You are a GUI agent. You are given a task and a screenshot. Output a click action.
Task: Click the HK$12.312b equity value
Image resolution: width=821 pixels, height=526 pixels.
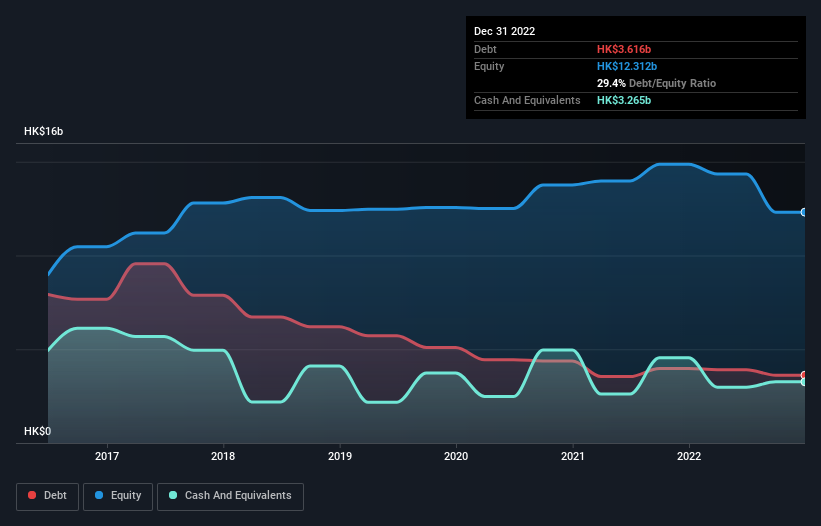(x=627, y=66)
